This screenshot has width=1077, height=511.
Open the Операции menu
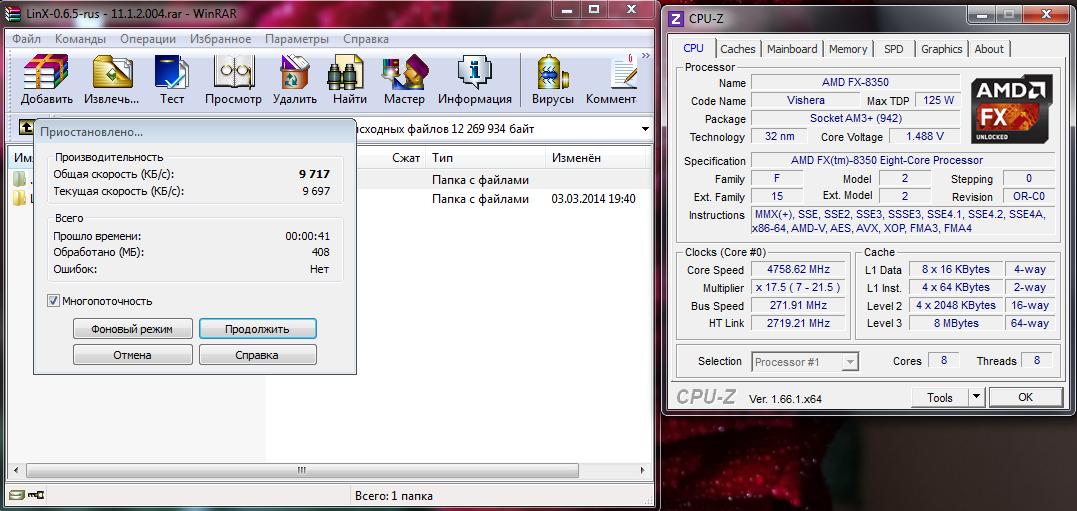(148, 39)
